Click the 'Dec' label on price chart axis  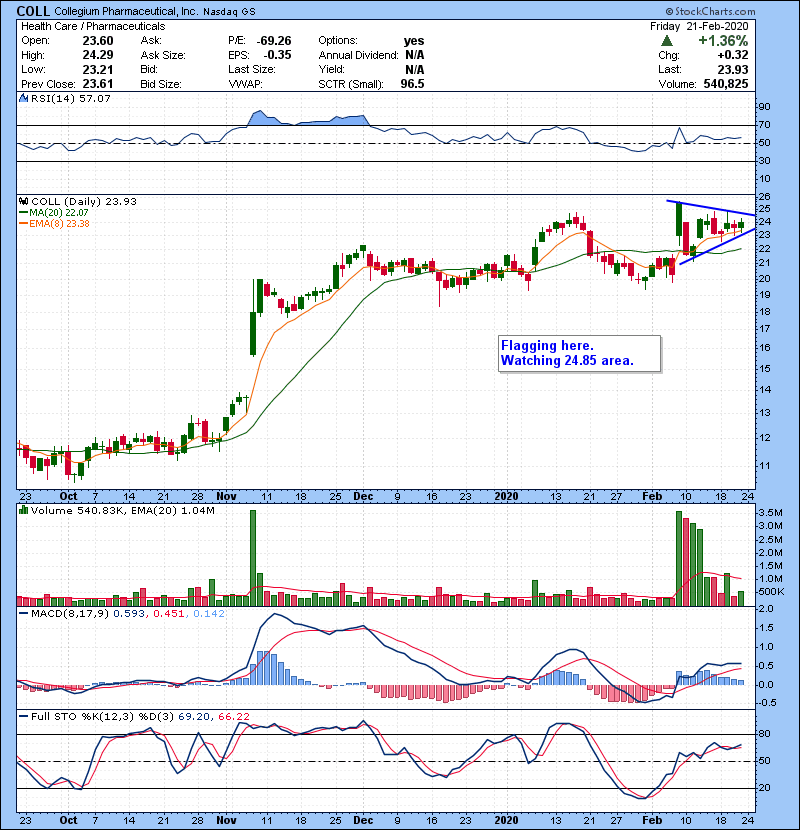tap(363, 497)
